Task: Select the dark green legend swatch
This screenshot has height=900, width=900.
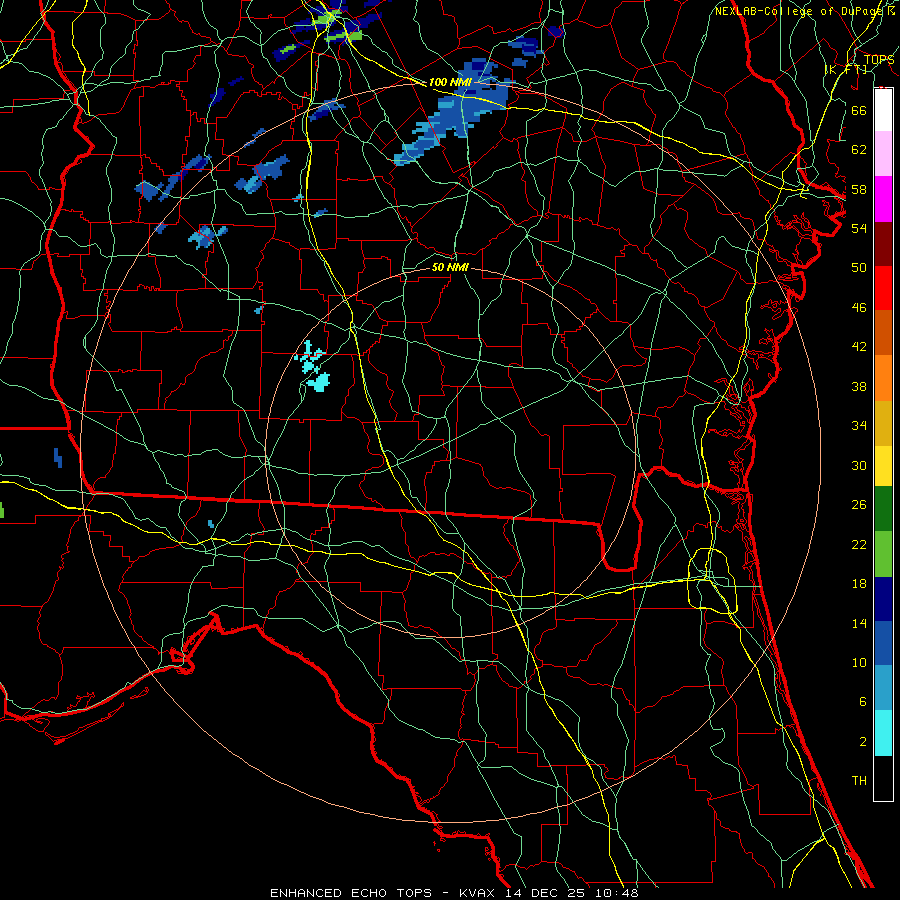Action: point(883,509)
